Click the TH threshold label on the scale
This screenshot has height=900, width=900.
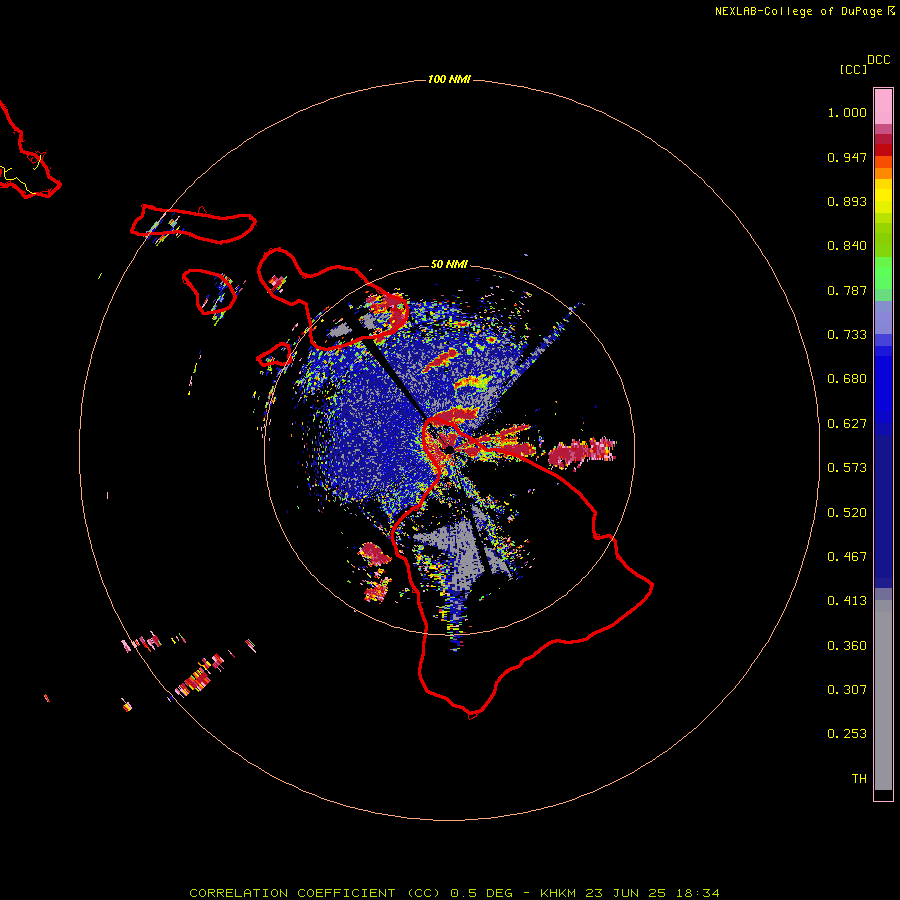click(x=859, y=779)
